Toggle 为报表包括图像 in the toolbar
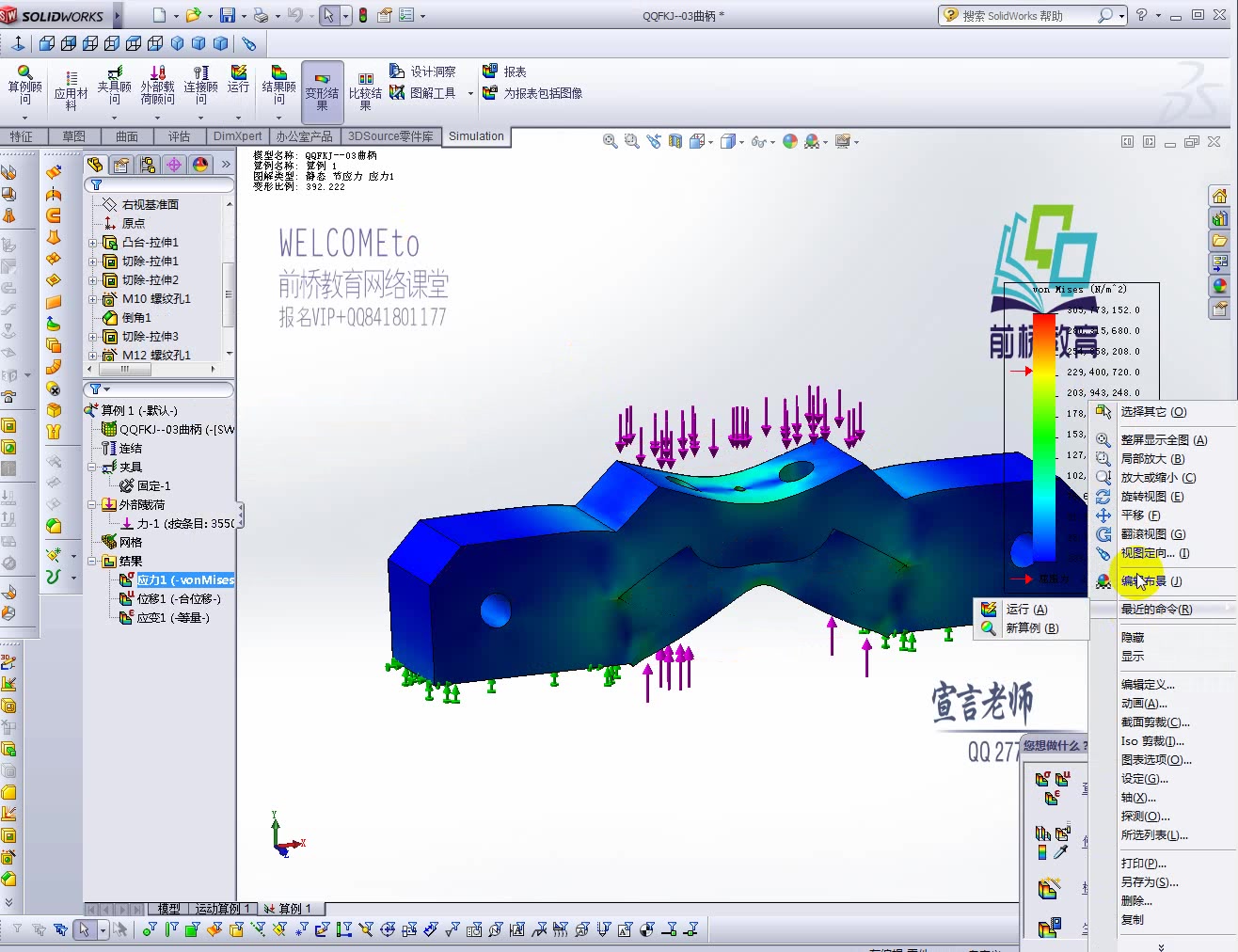 click(x=532, y=93)
